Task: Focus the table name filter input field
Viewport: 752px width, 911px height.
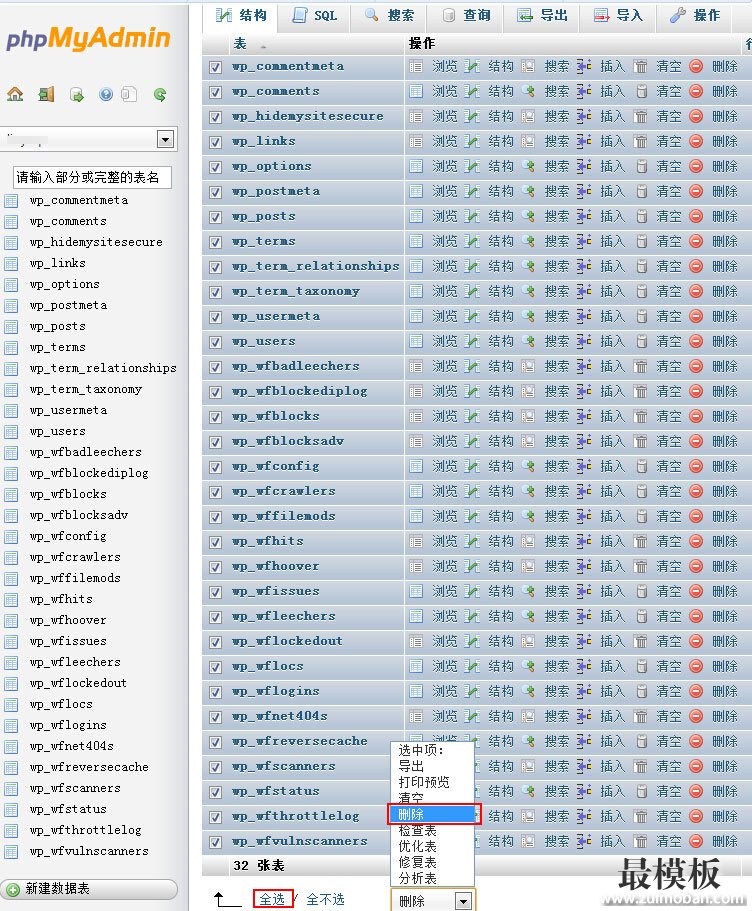Action: (92, 177)
